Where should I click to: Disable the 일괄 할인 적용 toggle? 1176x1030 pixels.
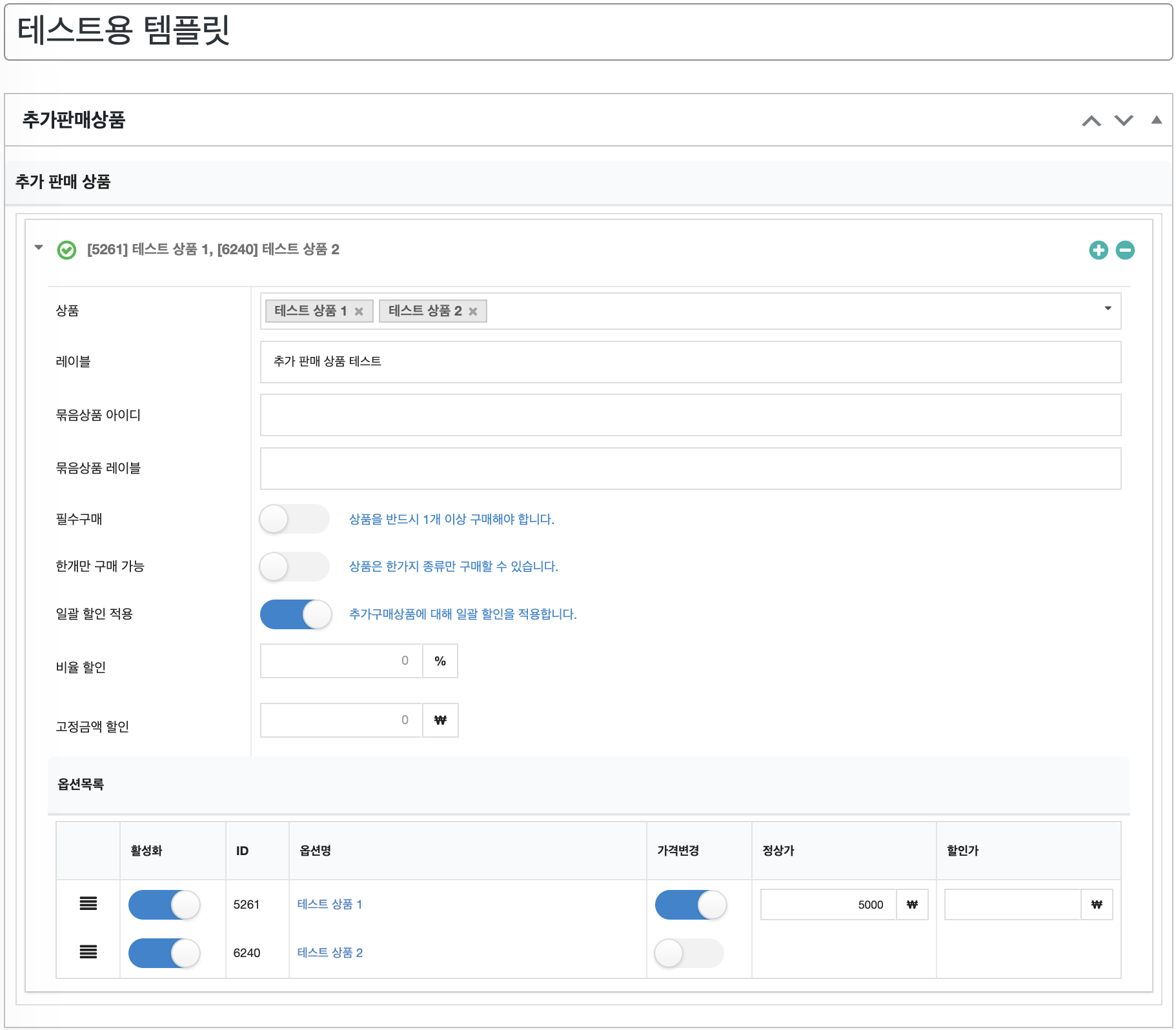pyautogui.click(x=296, y=614)
